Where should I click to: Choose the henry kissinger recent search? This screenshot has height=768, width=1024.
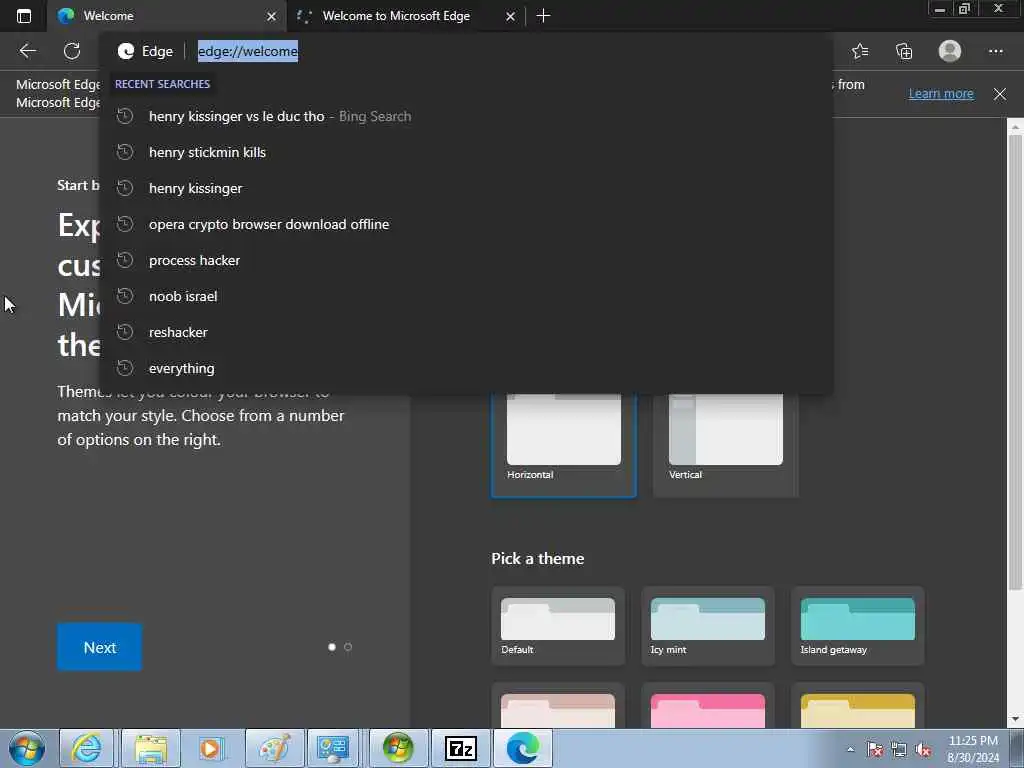pos(466,188)
